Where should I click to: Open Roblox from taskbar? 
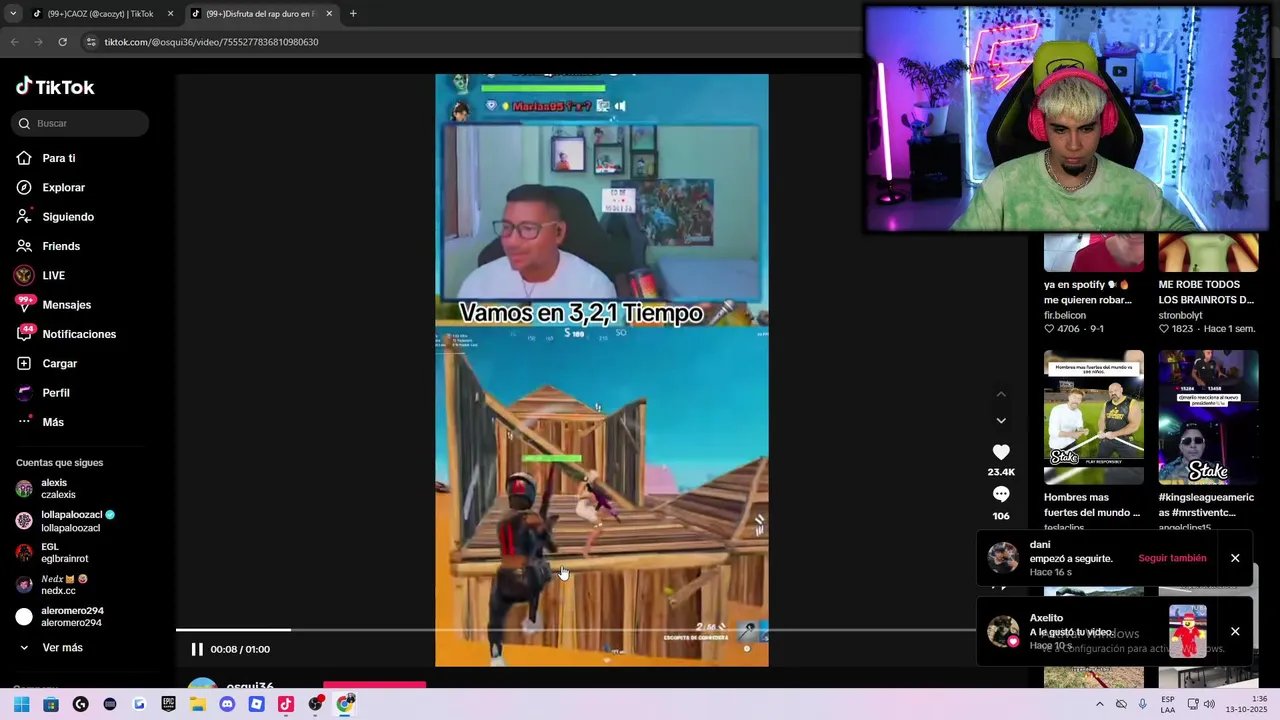tap(257, 704)
